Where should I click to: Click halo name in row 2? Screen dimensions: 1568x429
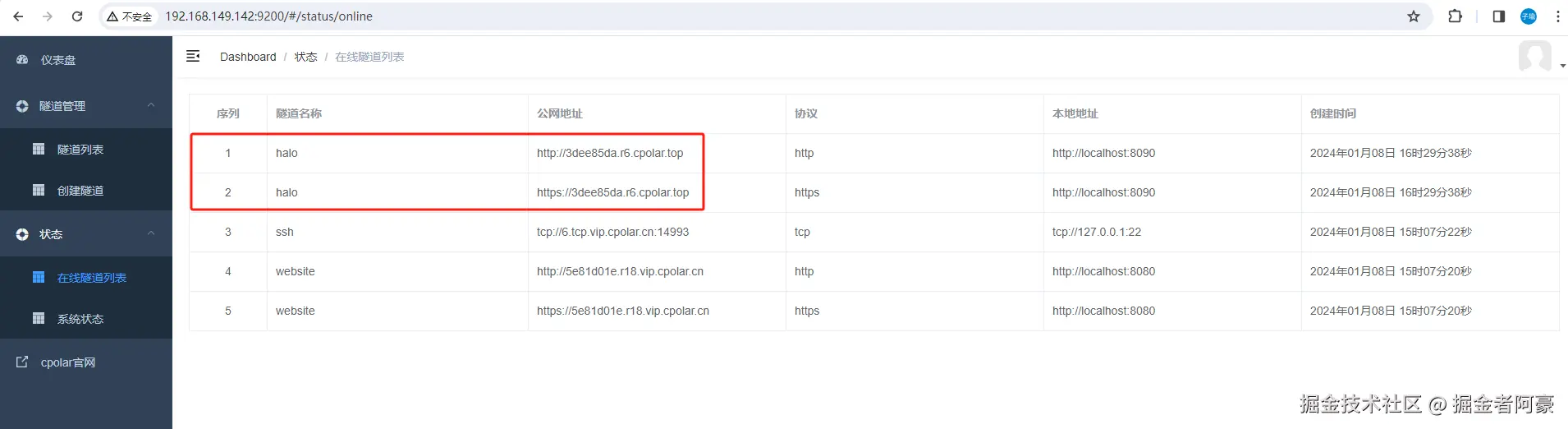[x=287, y=192]
